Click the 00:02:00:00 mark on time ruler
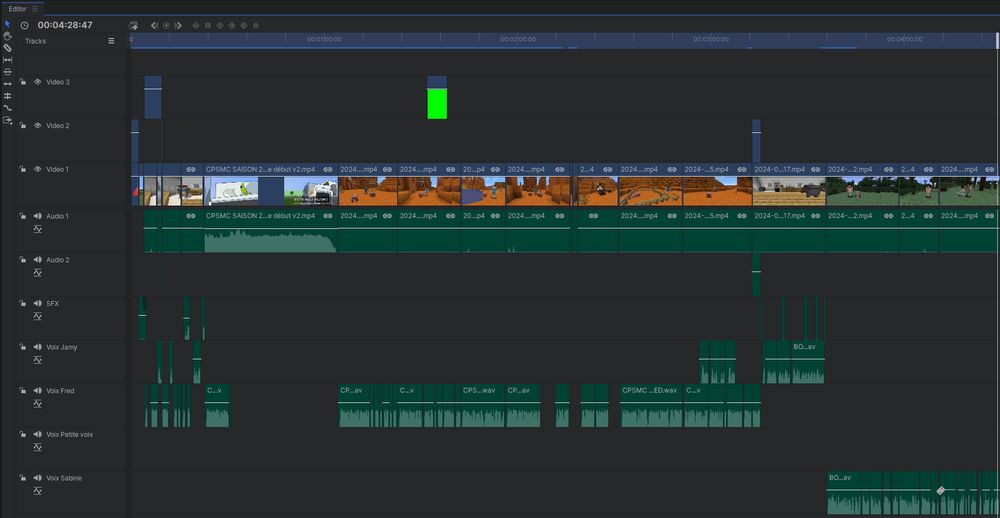Screen dimensions: 1000x518 (517, 40)
